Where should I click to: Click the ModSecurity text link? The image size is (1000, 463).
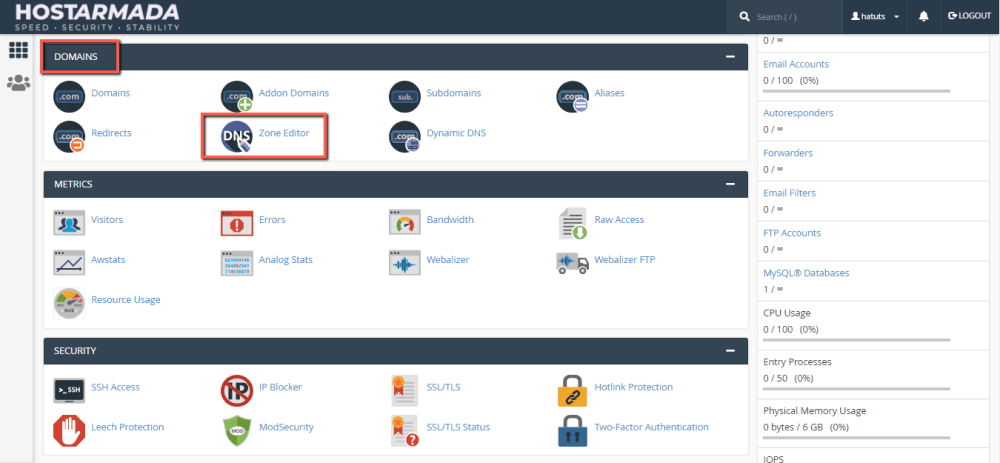[286, 427]
